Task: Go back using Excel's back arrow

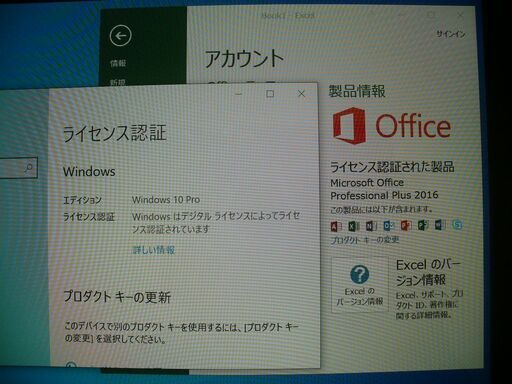Action: (120, 36)
